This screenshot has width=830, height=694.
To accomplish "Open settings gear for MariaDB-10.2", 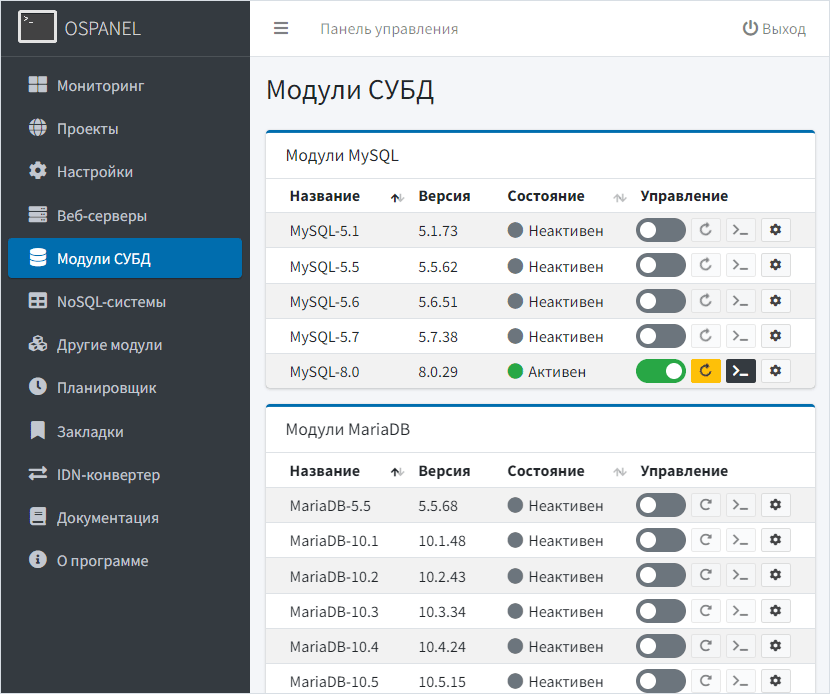I will (x=775, y=575).
